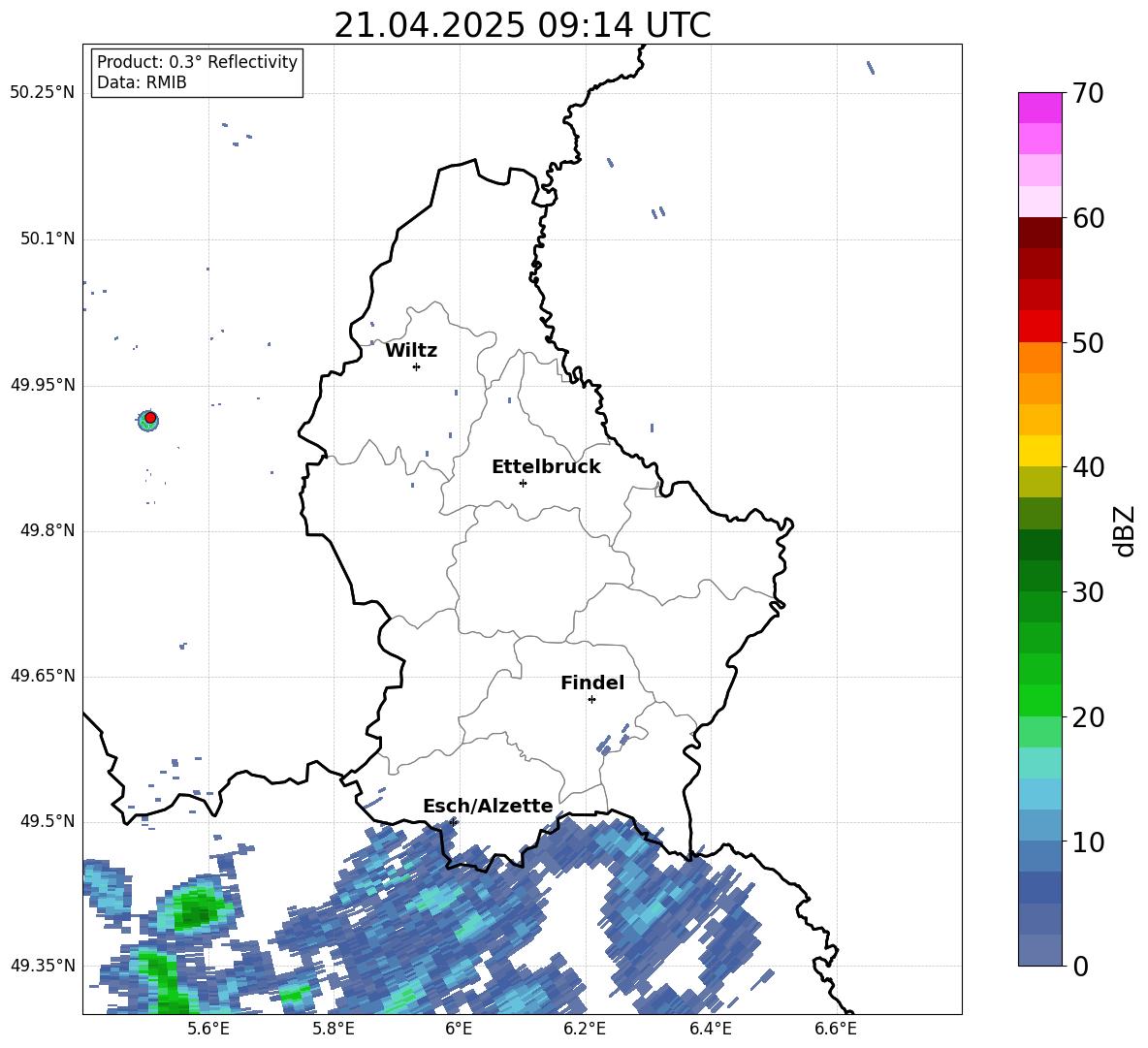1148x1048 pixels.
Task: Click the Ettelbruck station cross marker
Action: (523, 483)
